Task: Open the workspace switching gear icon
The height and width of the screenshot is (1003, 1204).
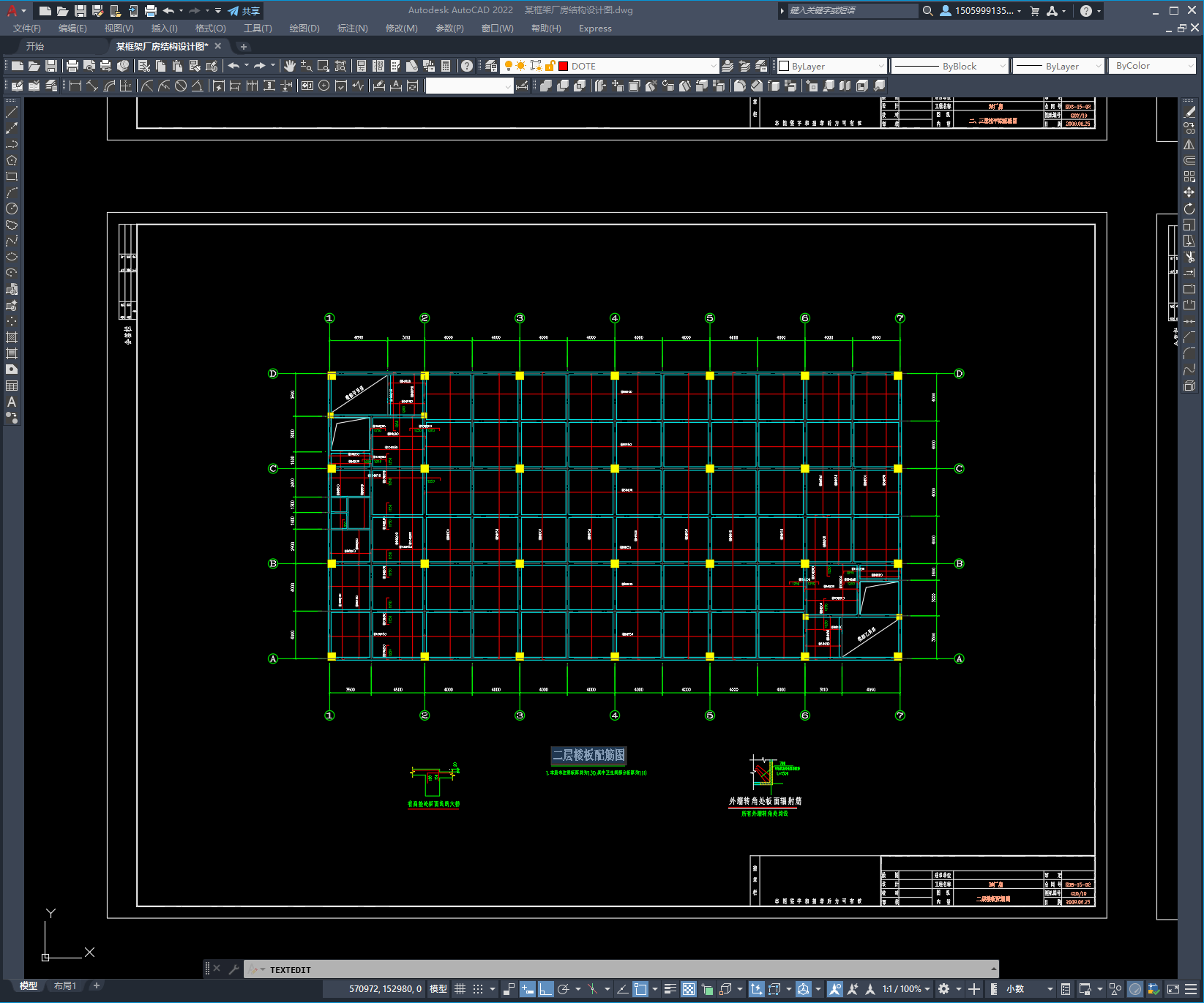Action: point(944,989)
